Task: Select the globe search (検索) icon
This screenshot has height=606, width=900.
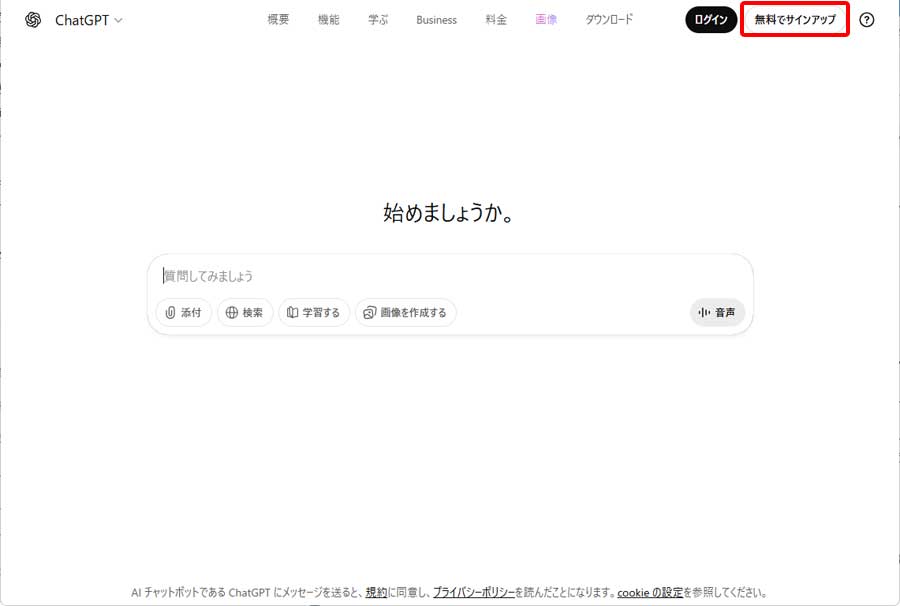Action: coord(230,312)
